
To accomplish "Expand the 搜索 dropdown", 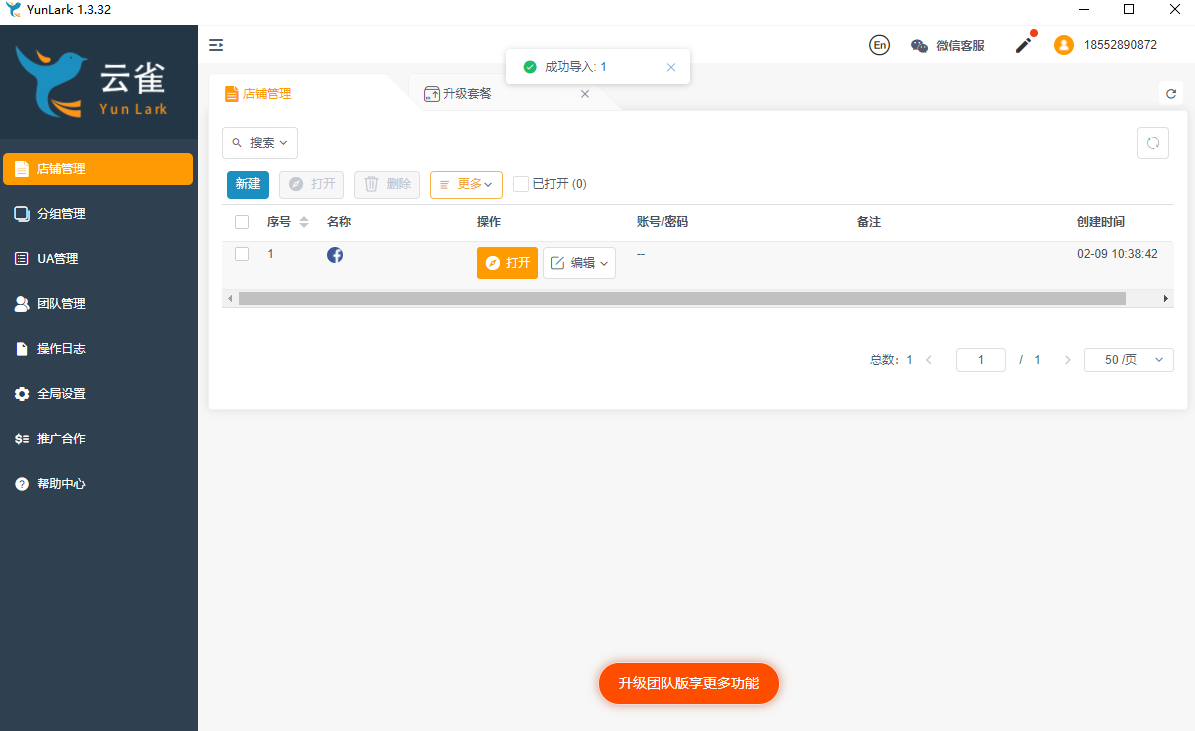I will (260, 143).
